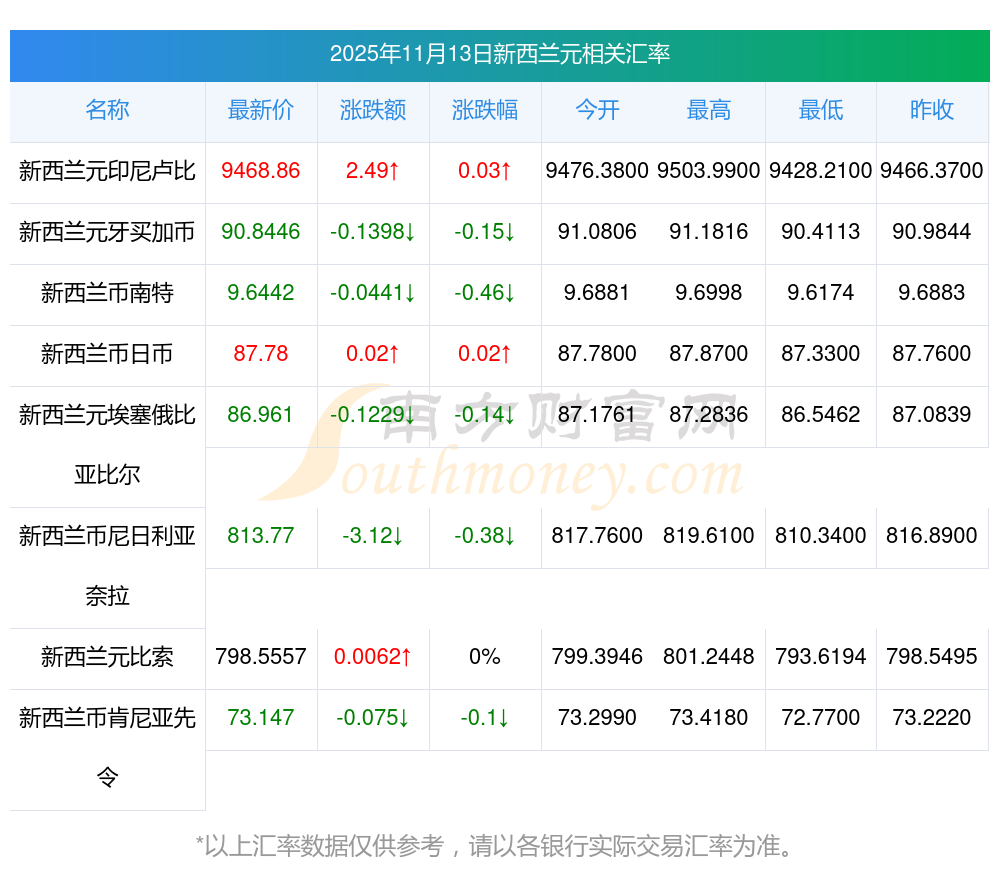1000x877 pixels.
Task: Open the 新西兰元印尼卢比 currency pair name
Action: tap(107, 171)
